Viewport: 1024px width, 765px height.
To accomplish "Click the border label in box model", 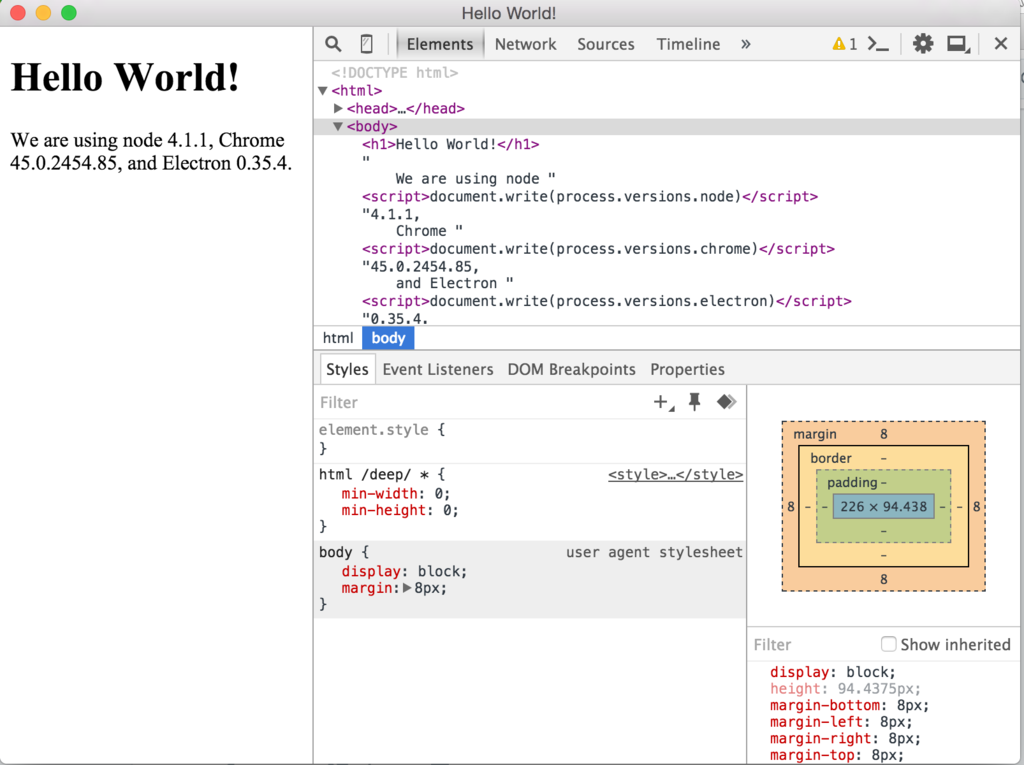I will pos(831,458).
